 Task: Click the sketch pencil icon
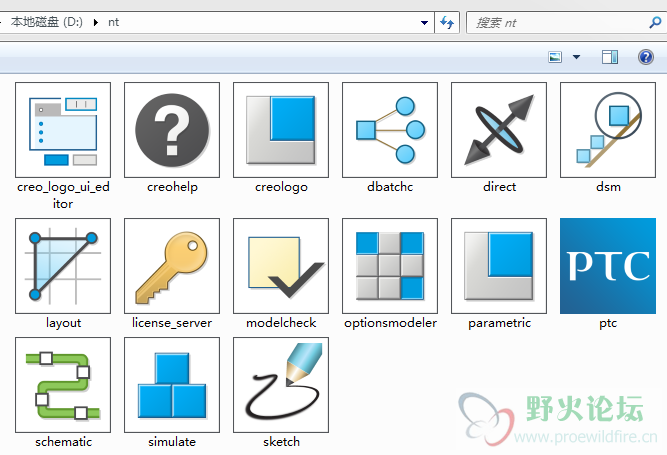click(x=281, y=385)
